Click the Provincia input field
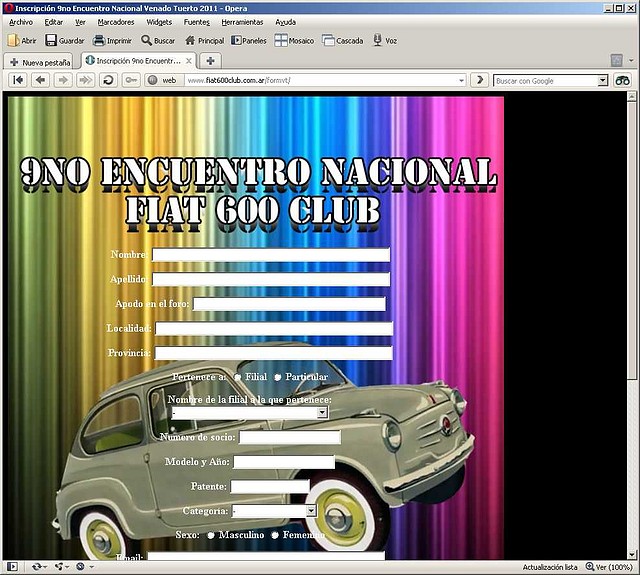 [x=273, y=353]
